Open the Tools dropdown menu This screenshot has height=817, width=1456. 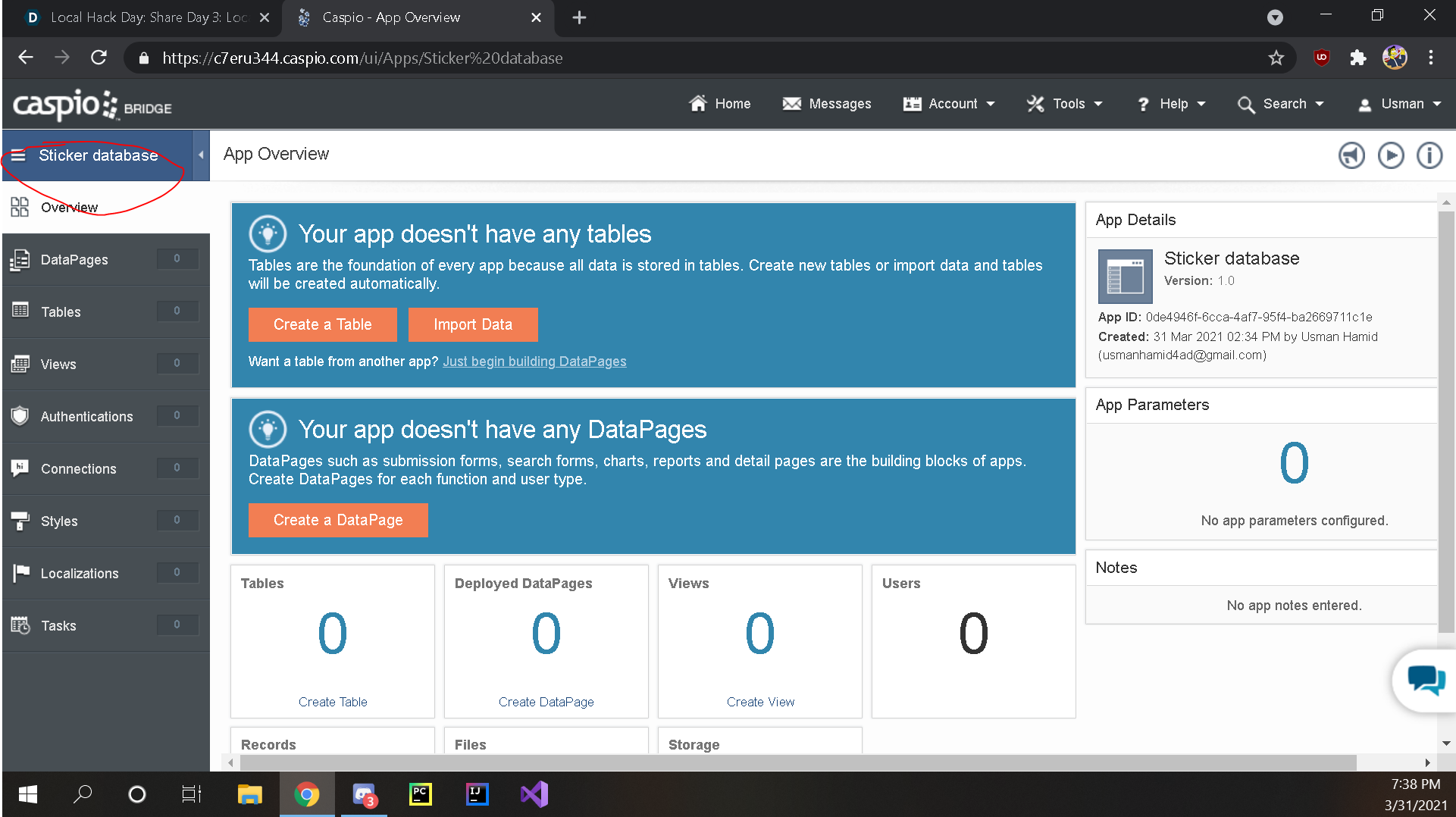(x=1064, y=104)
